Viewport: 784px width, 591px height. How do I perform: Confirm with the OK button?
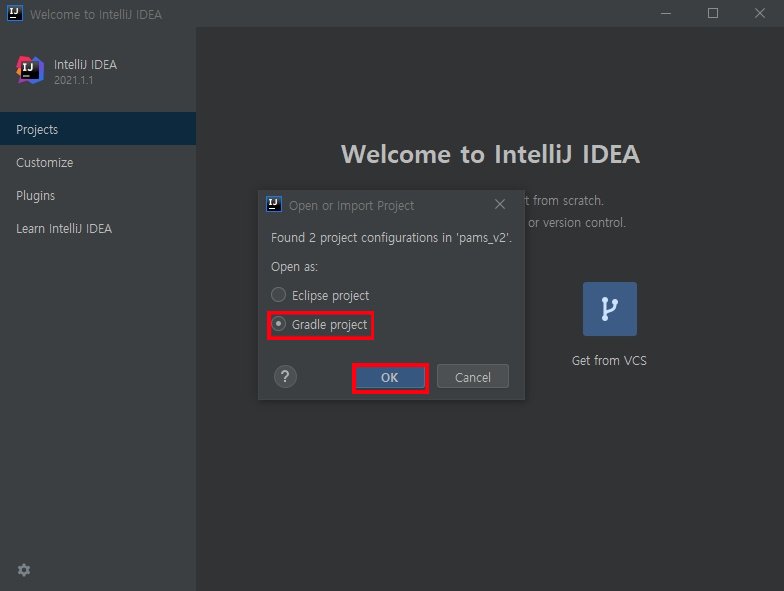point(390,378)
